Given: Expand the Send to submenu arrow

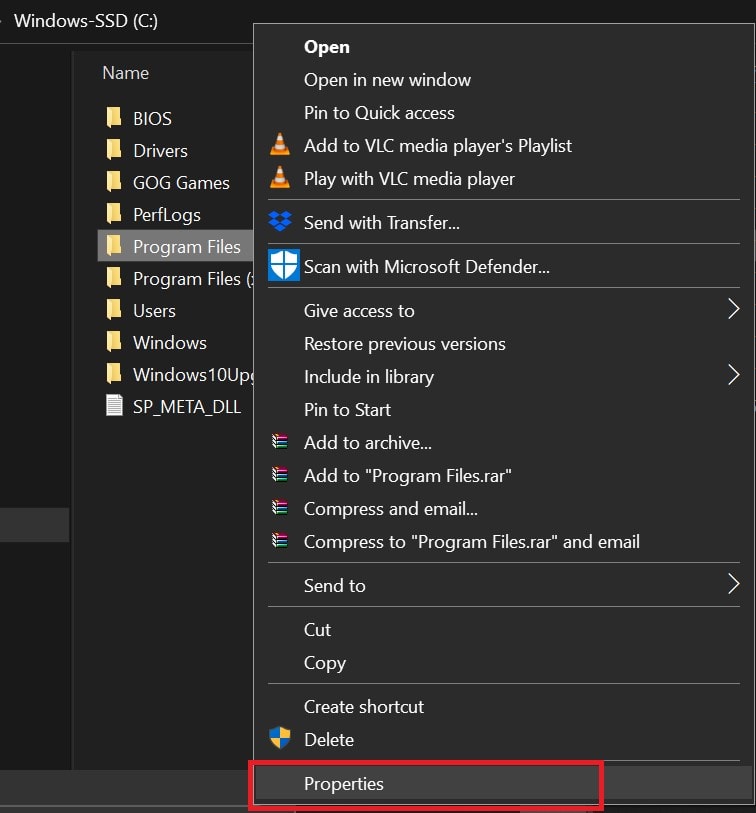Looking at the screenshot, I should pos(733,584).
